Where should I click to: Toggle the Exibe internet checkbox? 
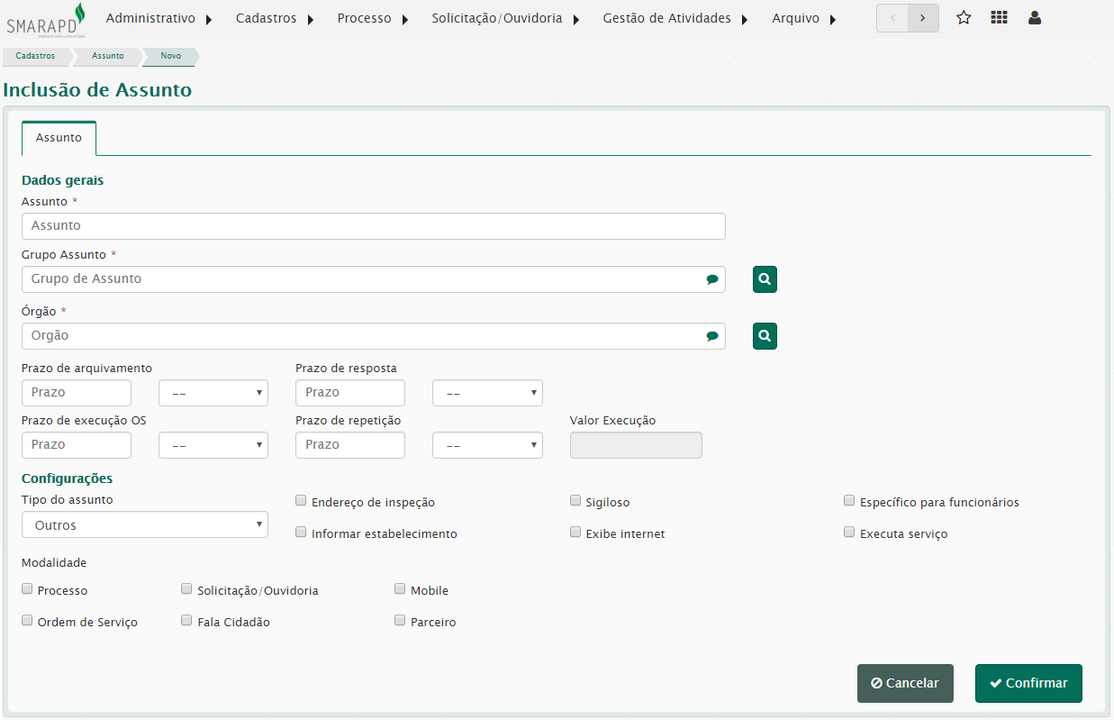[576, 533]
